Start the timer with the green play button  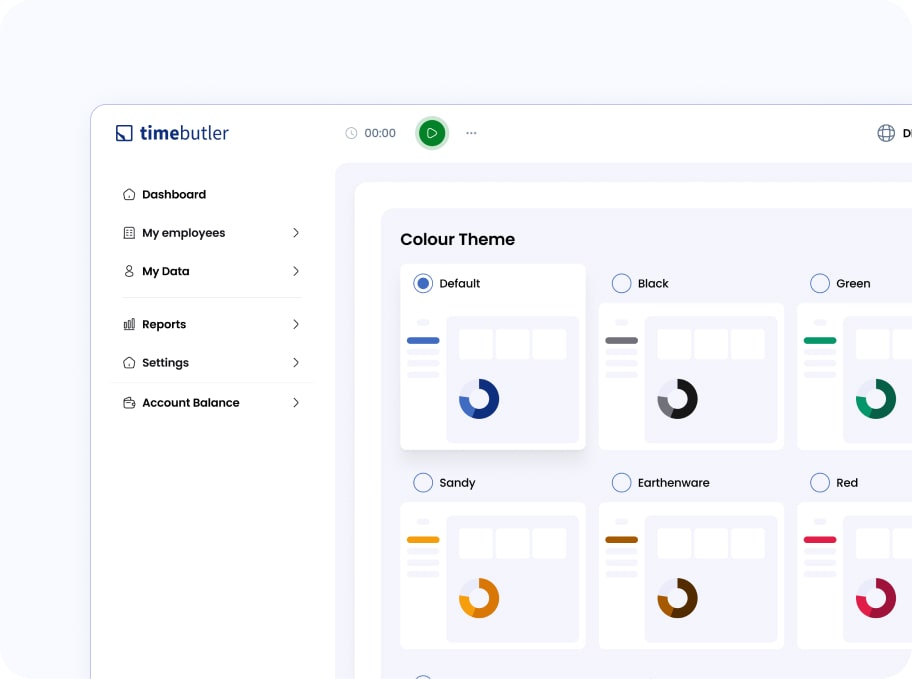coord(432,133)
